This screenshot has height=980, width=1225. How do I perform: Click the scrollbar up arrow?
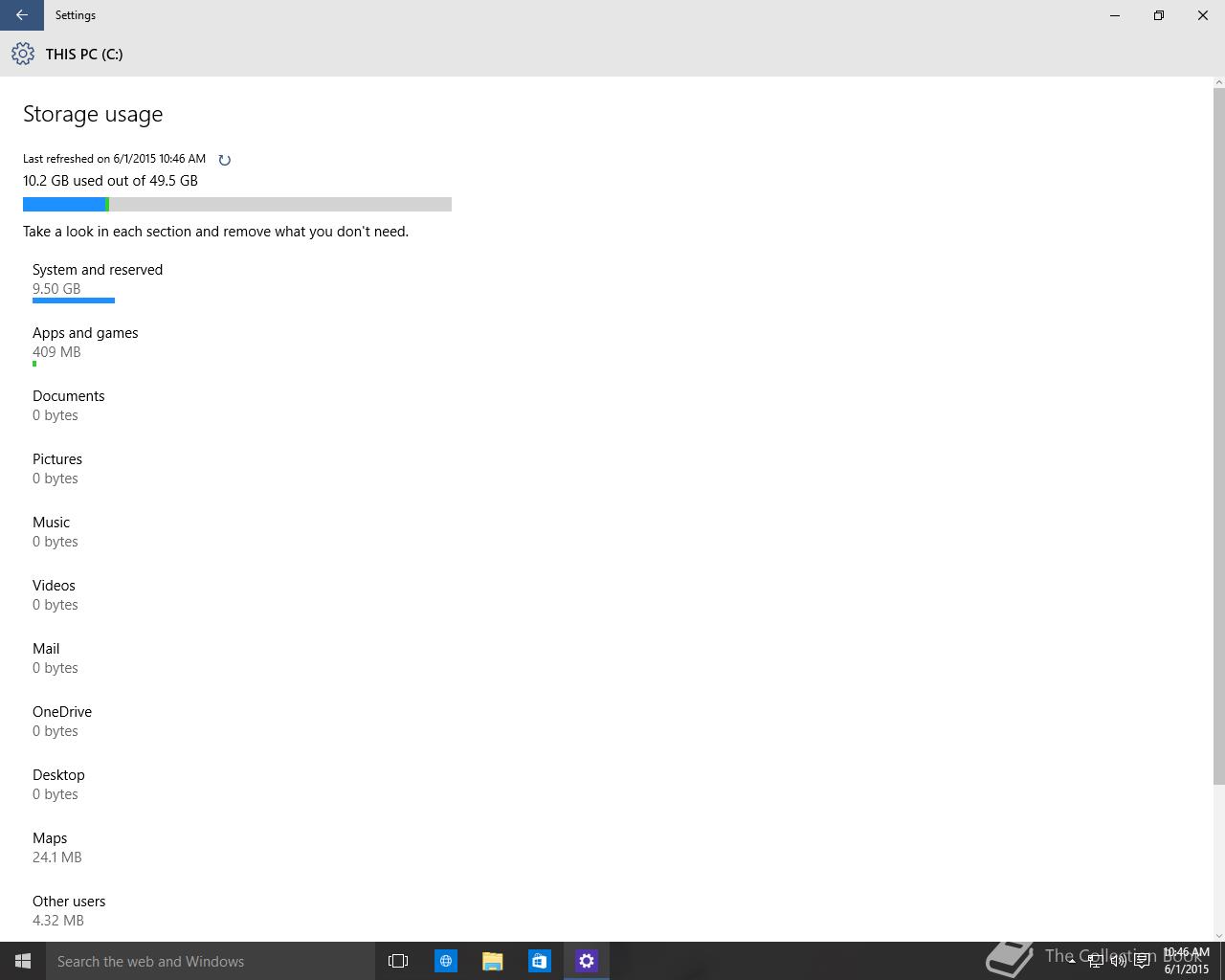(x=1218, y=82)
